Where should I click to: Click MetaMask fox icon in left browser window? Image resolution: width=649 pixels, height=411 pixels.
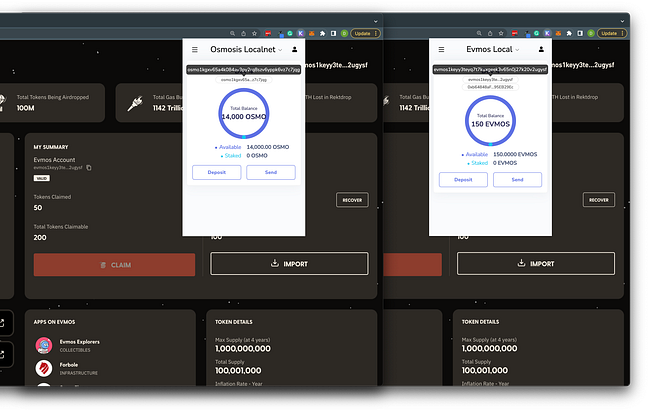(x=312, y=34)
